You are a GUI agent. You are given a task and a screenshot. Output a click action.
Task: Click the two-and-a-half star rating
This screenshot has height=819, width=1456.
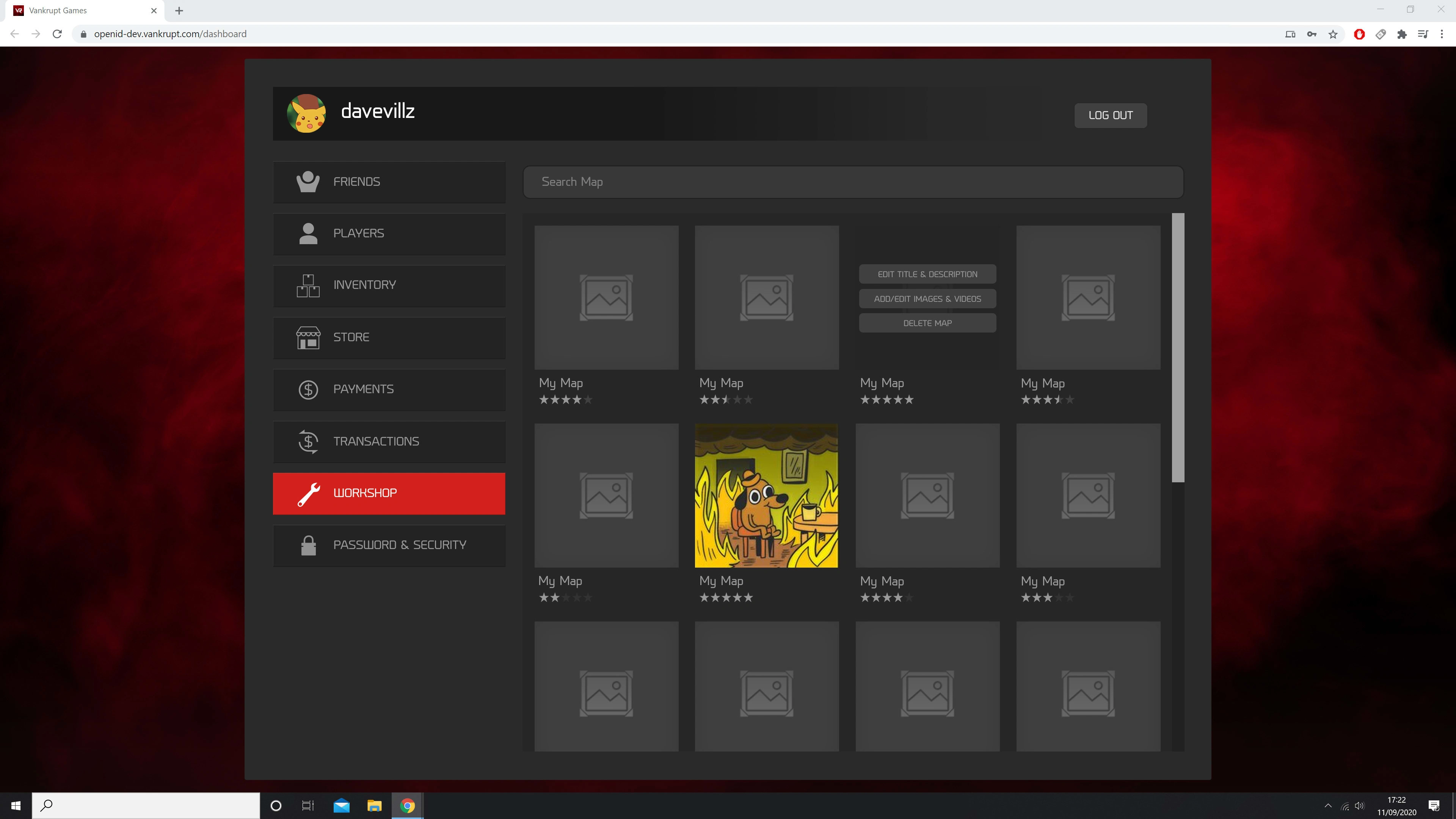pos(726,400)
